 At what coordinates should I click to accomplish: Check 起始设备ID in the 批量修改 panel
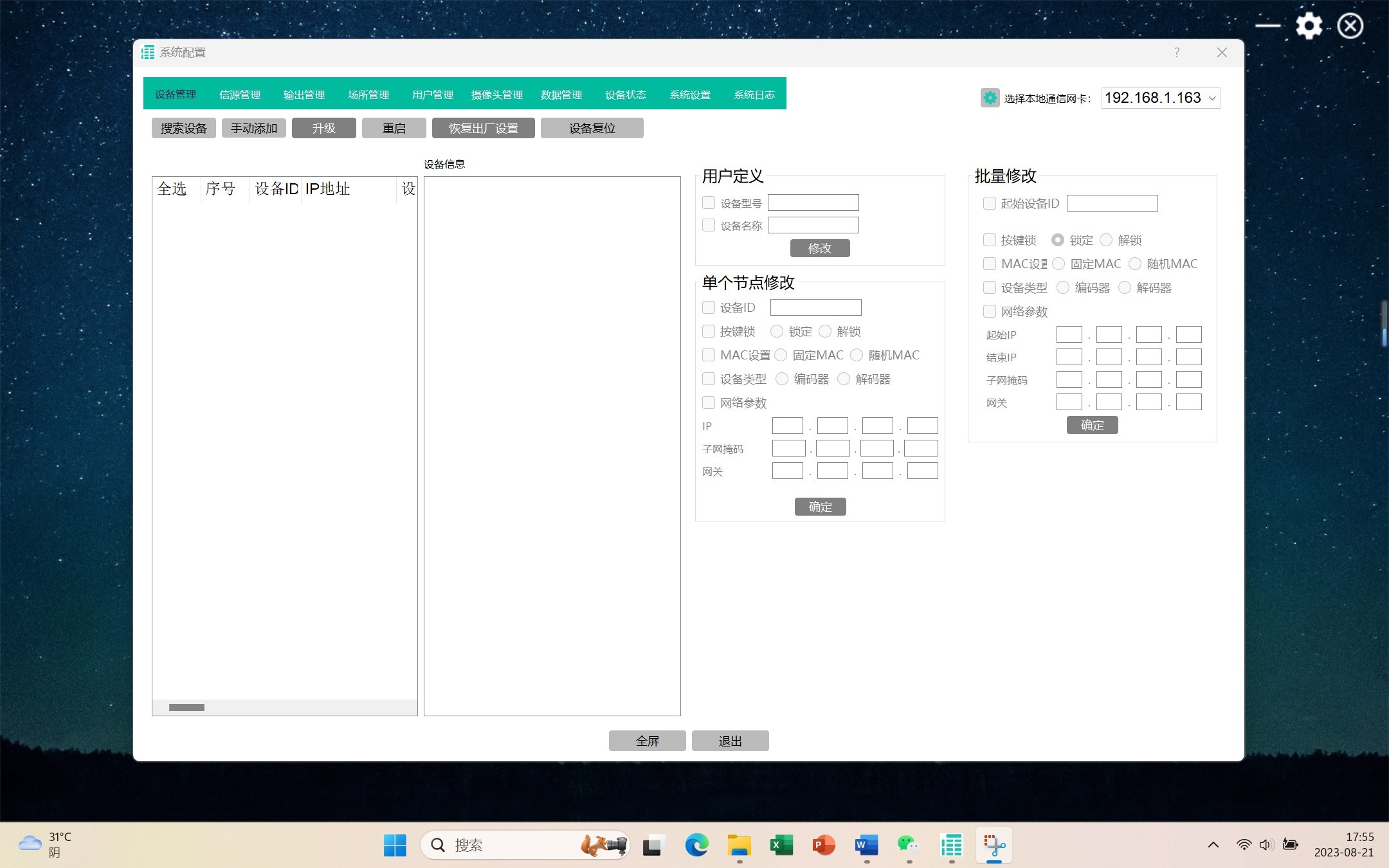pos(990,203)
